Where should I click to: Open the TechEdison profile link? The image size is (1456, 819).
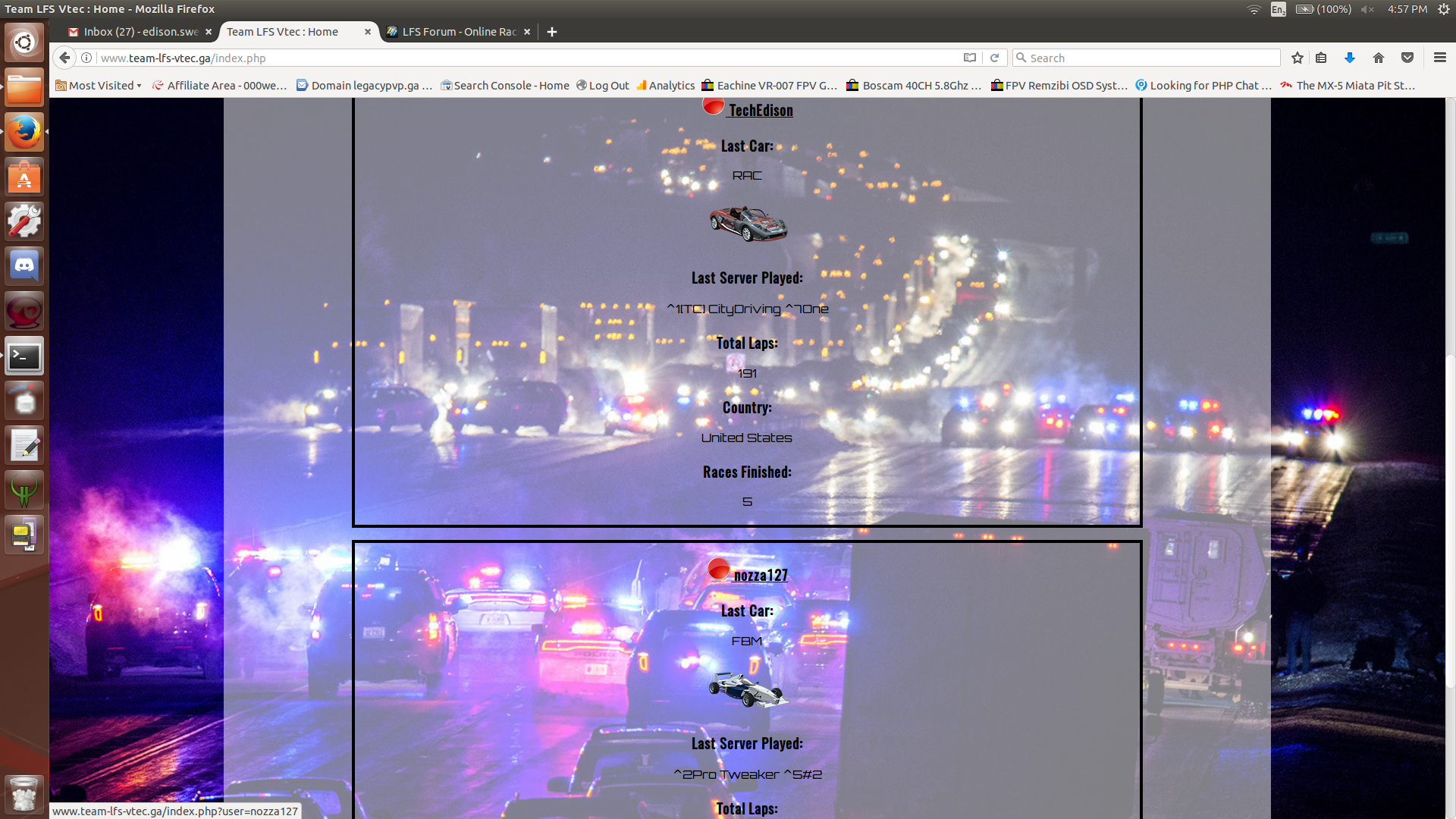[761, 111]
